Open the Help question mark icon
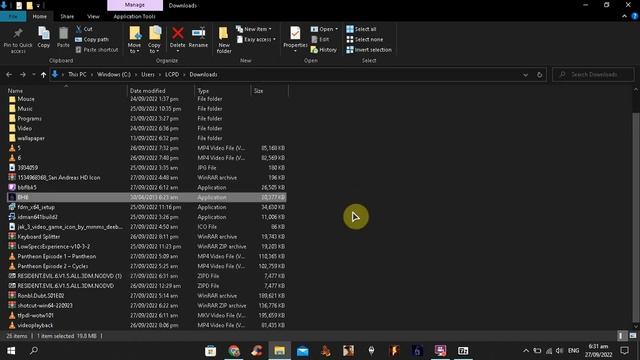 (635, 16)
